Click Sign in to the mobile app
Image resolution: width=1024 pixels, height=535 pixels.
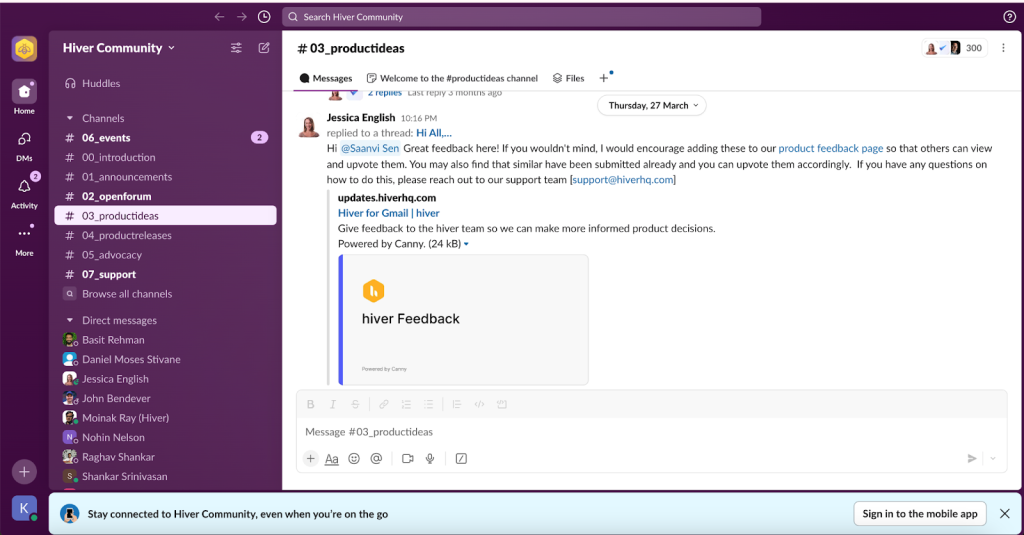[x=919, y=514]
